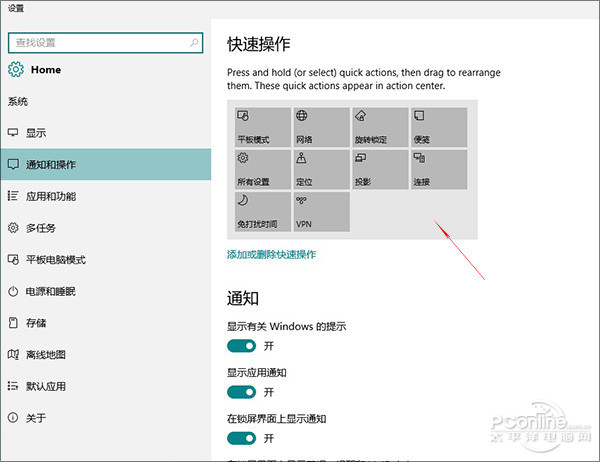Toggle the 旋转锁定 quick action tile
600x462 pixels.
(x=380, y=127)
